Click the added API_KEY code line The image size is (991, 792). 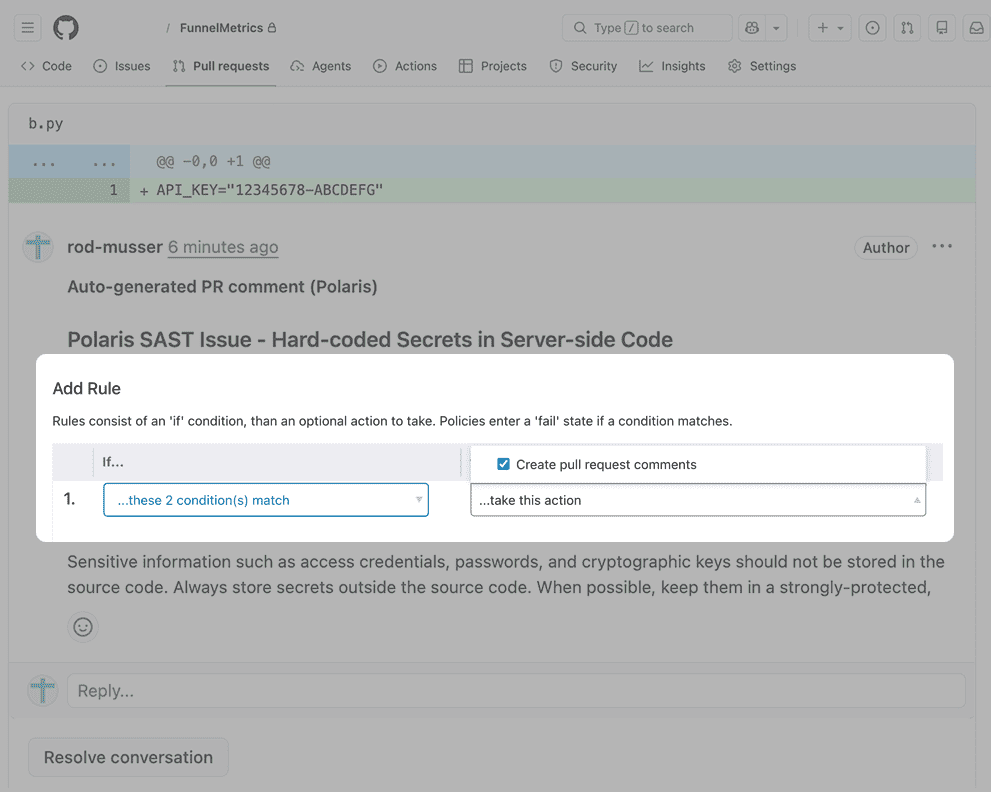point(270,190)
